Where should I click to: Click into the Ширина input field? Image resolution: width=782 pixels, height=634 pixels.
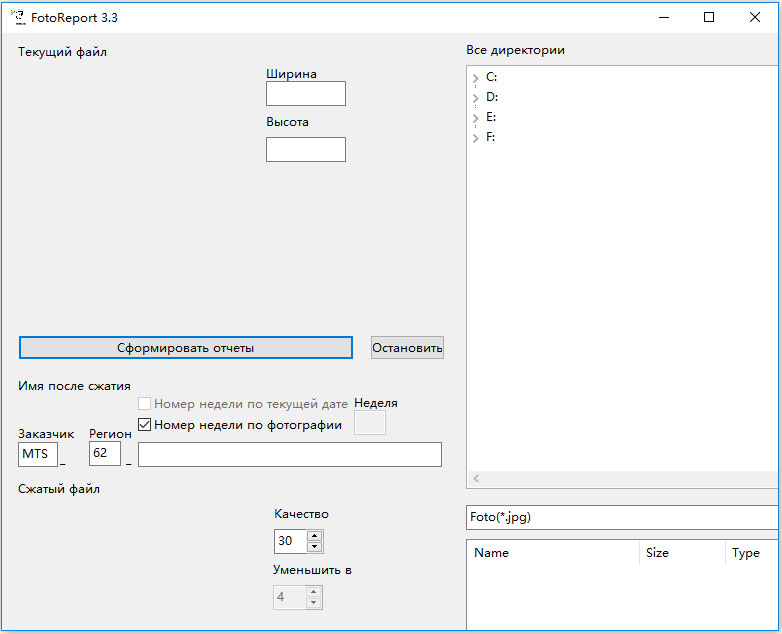(x=305, y=94)
